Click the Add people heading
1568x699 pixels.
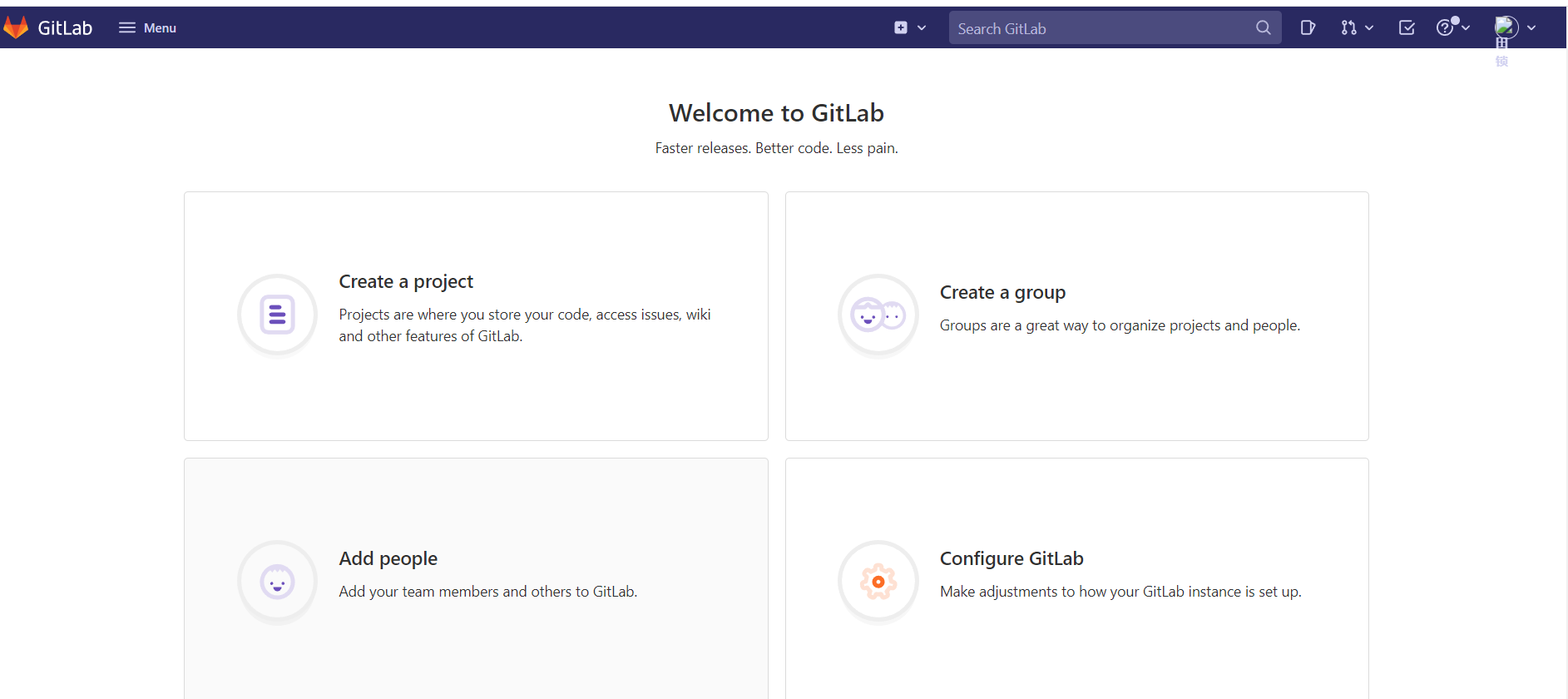point(388,558)
